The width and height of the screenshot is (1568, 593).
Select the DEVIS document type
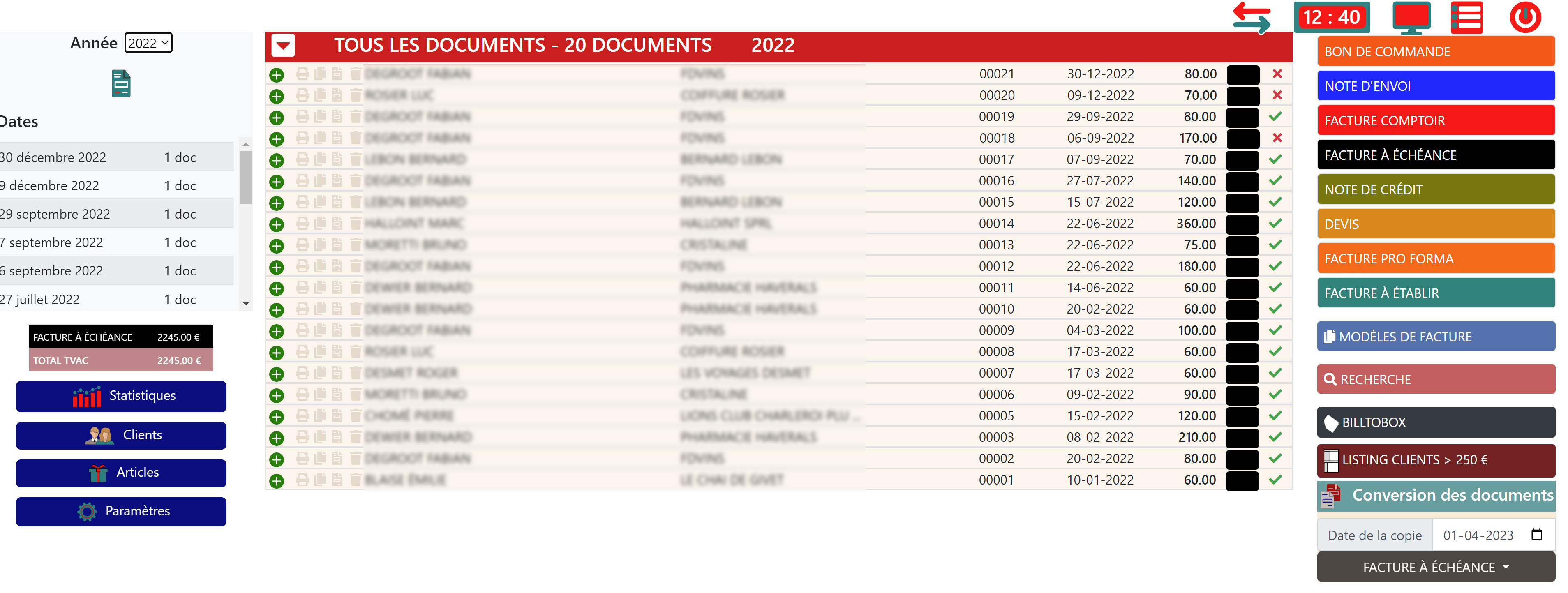click(x=1435, y=224)
